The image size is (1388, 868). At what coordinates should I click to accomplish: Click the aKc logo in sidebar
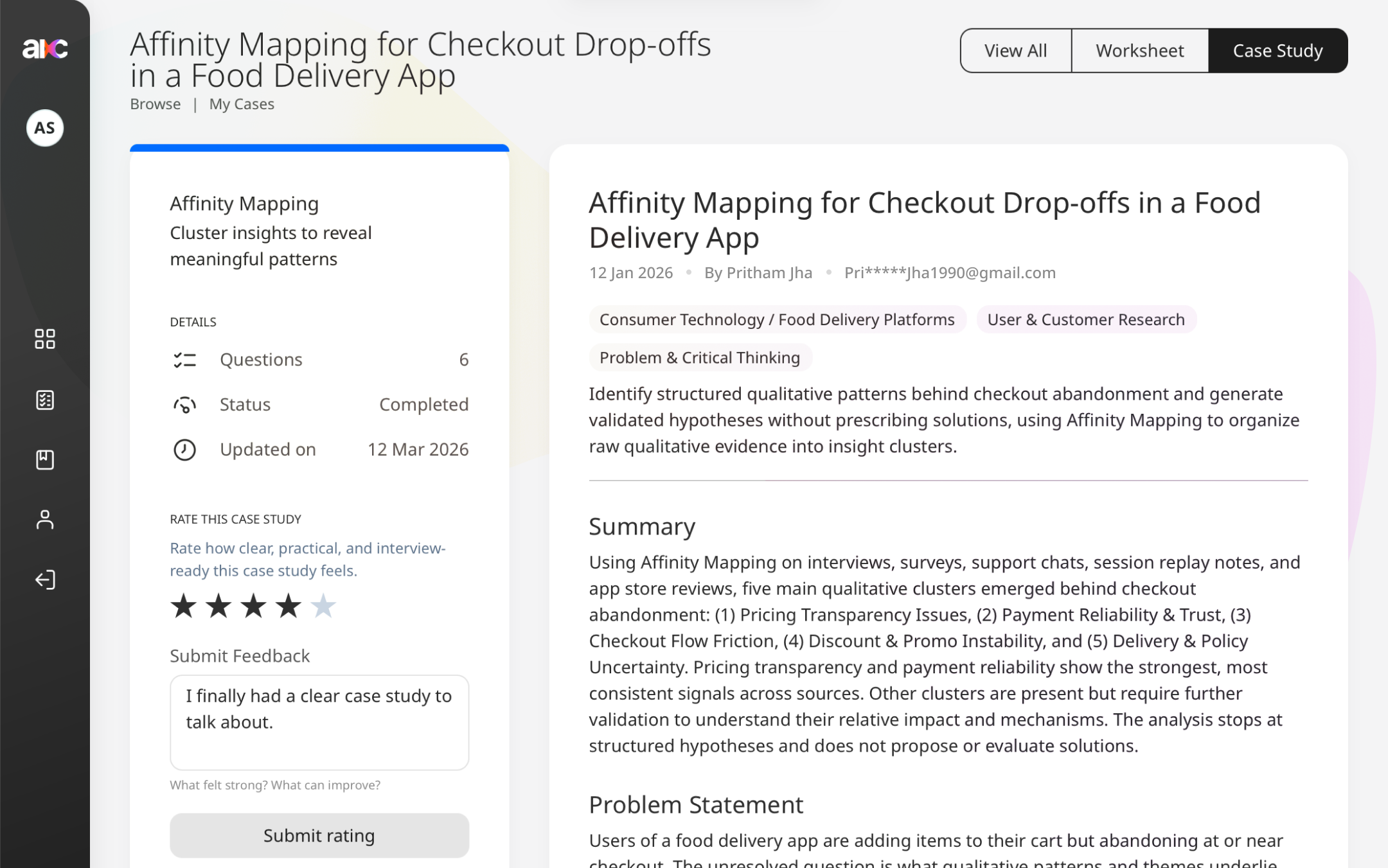click(x=45, y=49)
